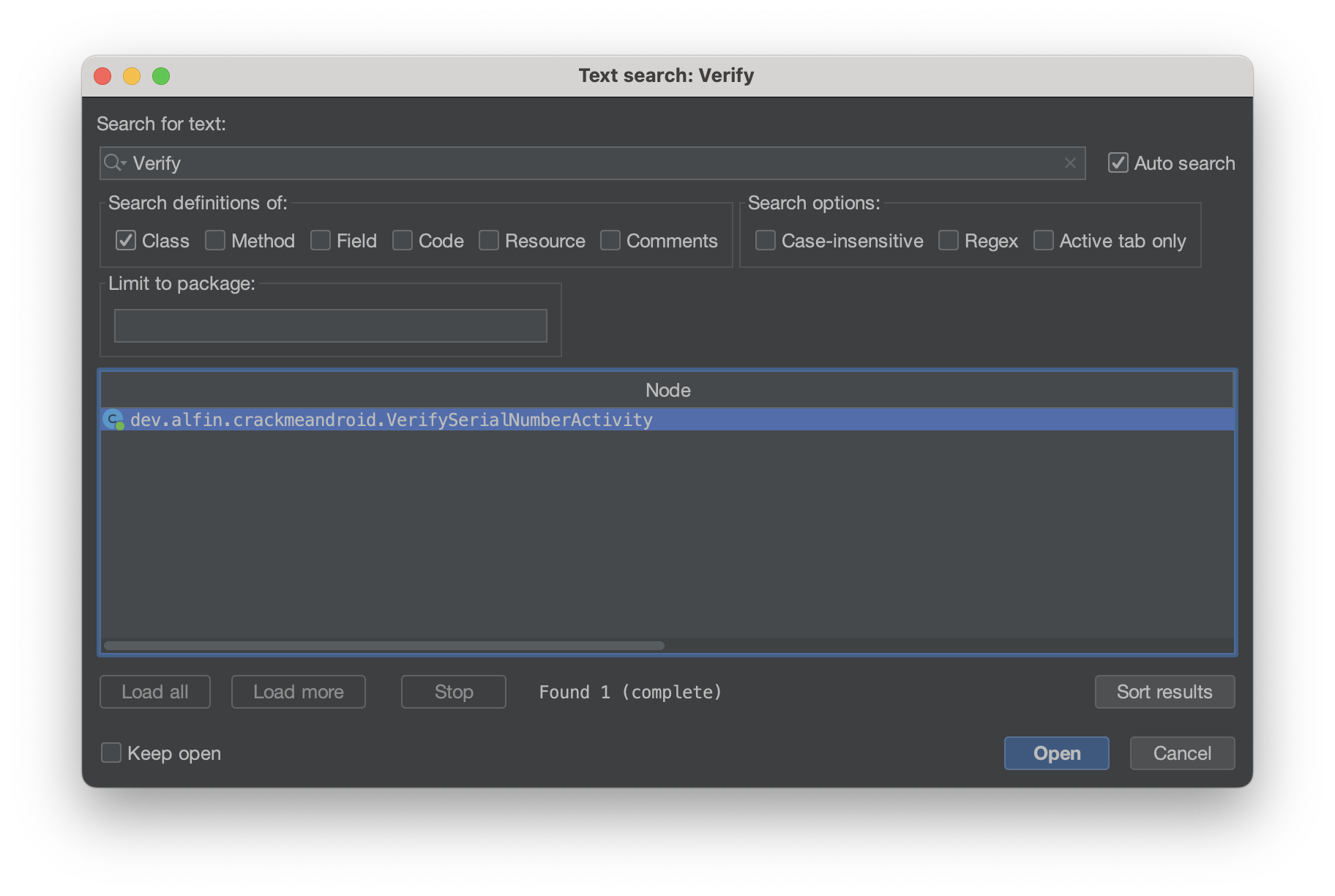Clear the search text with X icon
The height and width of the screenshot is (896, 1335).
(1070, 163)
